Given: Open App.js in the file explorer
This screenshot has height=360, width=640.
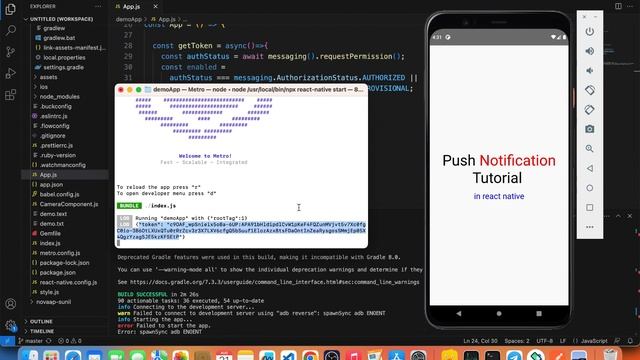Looking at the screenshot, I should pos(48,175).
